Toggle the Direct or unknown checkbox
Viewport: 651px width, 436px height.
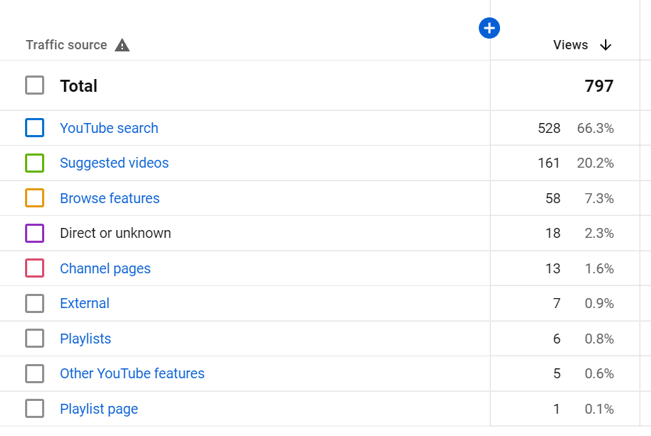(x=35, y=233)
